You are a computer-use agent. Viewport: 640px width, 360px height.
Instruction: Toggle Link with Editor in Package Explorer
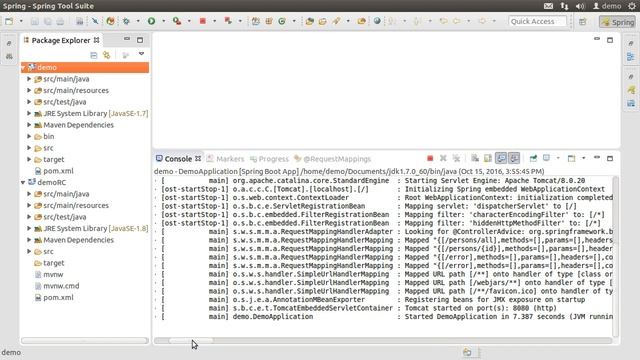click(x=107, y=55)
